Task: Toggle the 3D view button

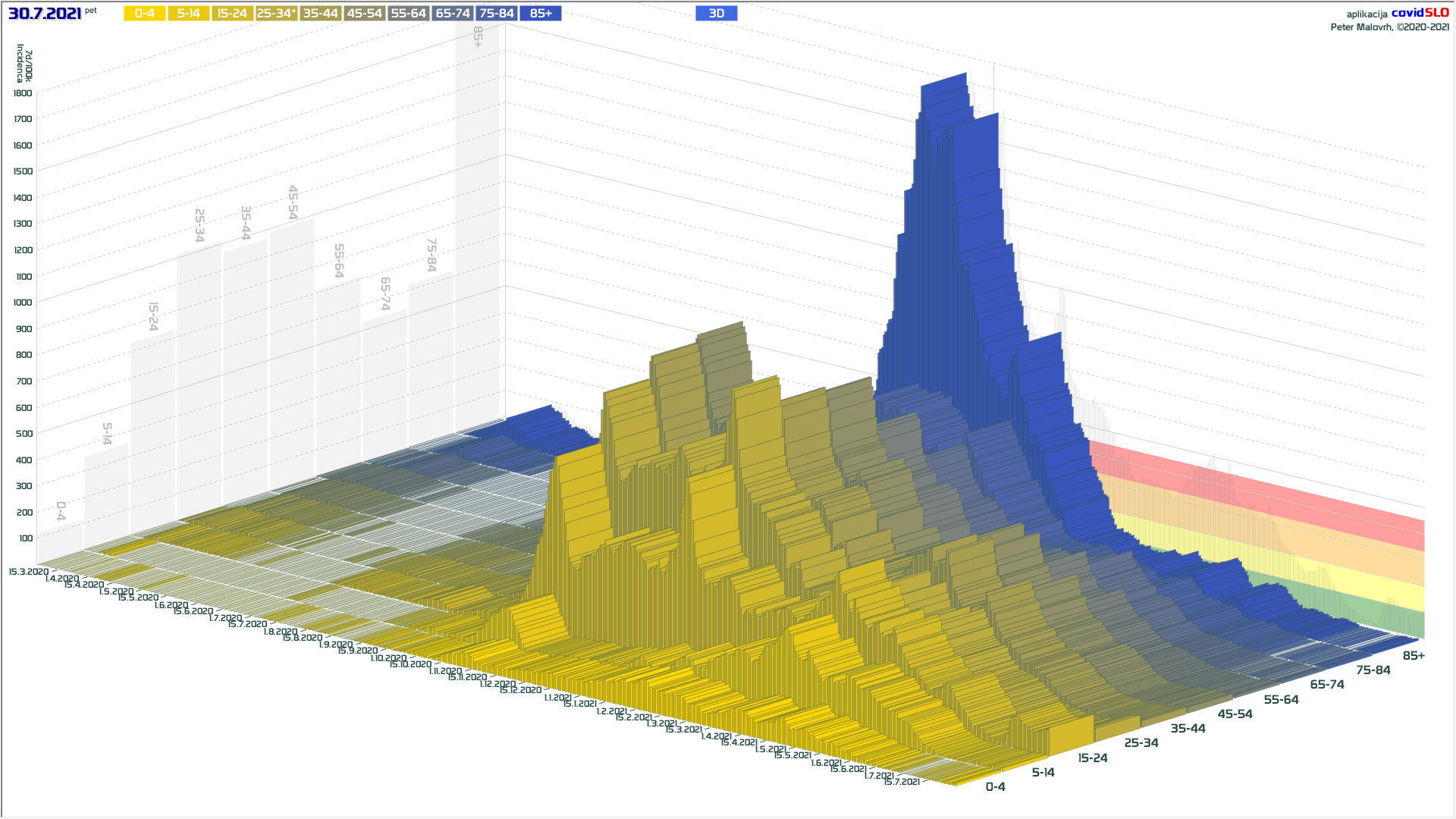Action: point(716,14)
